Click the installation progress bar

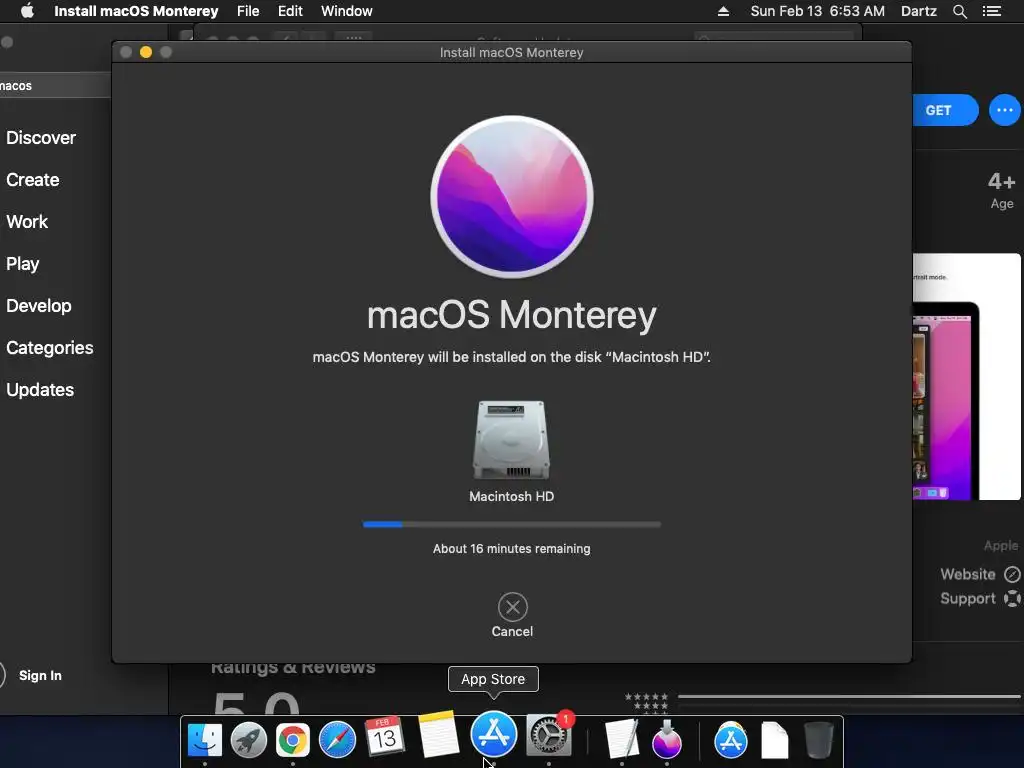click(512, 524)
